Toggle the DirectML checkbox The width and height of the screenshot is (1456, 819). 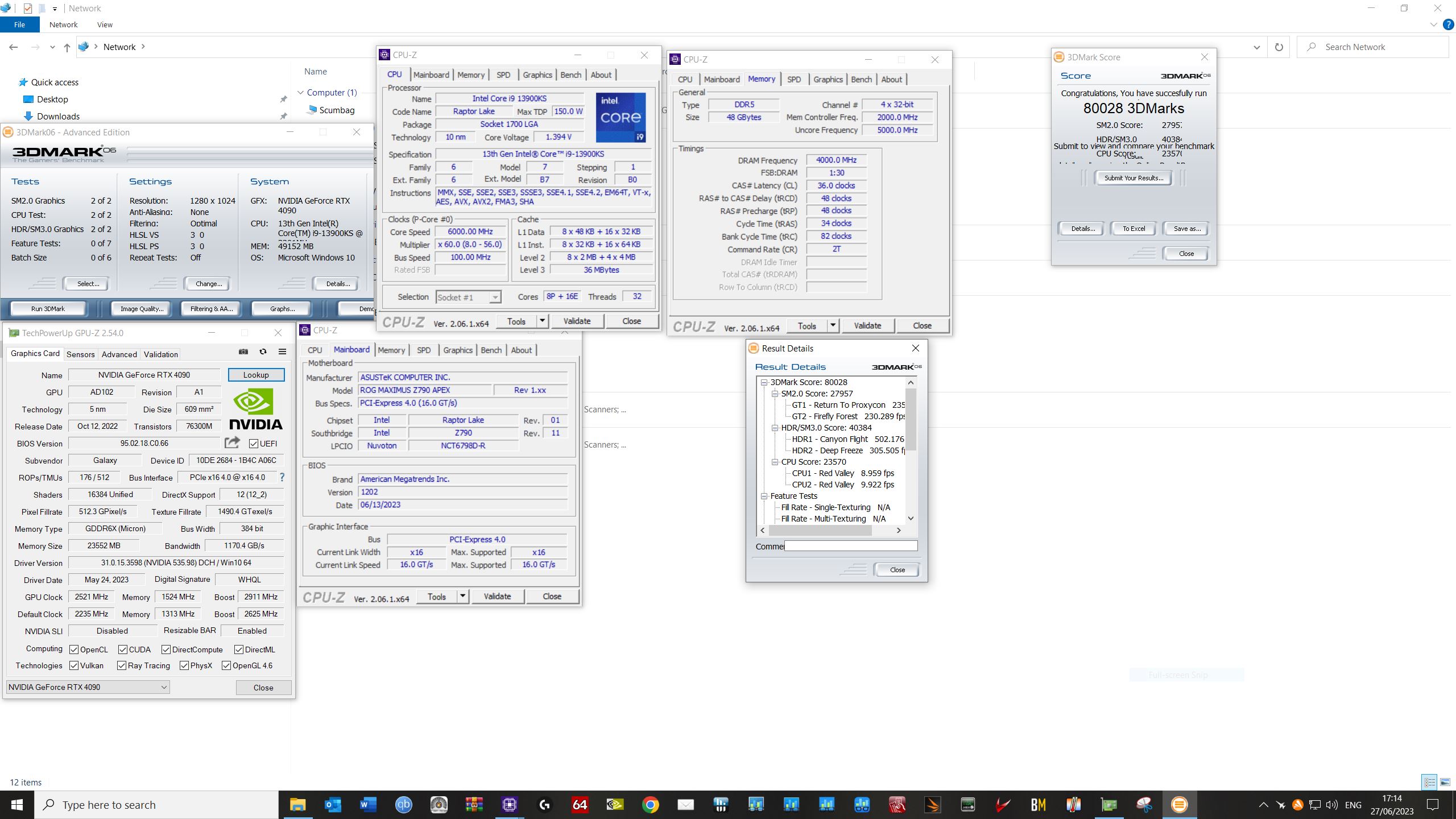pyautogui.click(x=239, y=650)
